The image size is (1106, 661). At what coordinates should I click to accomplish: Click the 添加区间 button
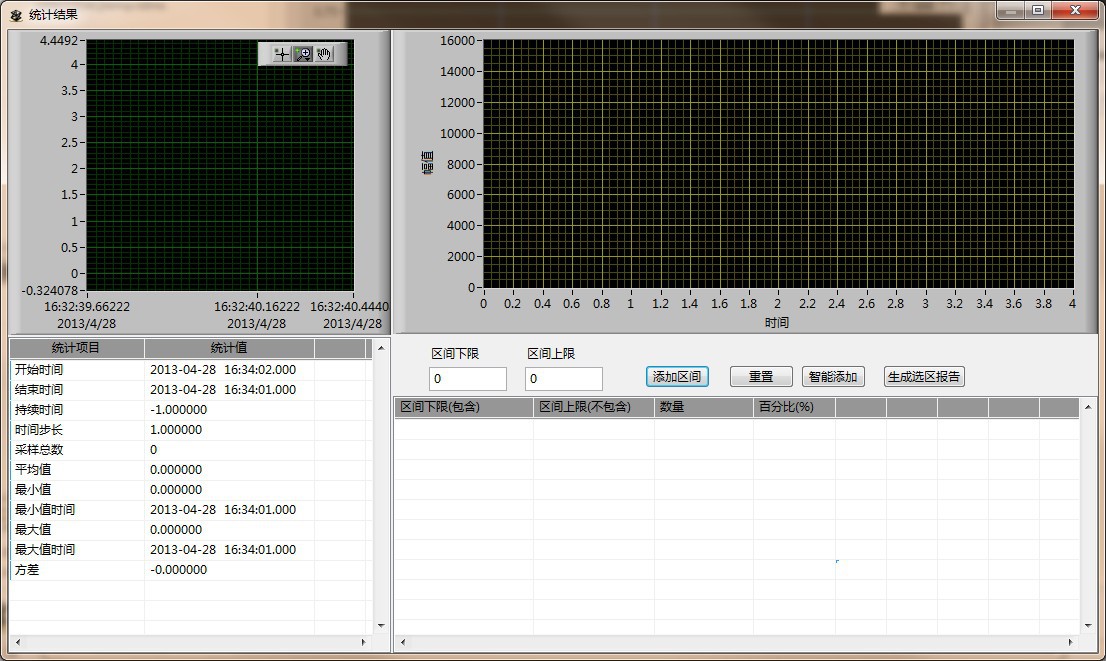pyautogui.click(x=677, y=377)
